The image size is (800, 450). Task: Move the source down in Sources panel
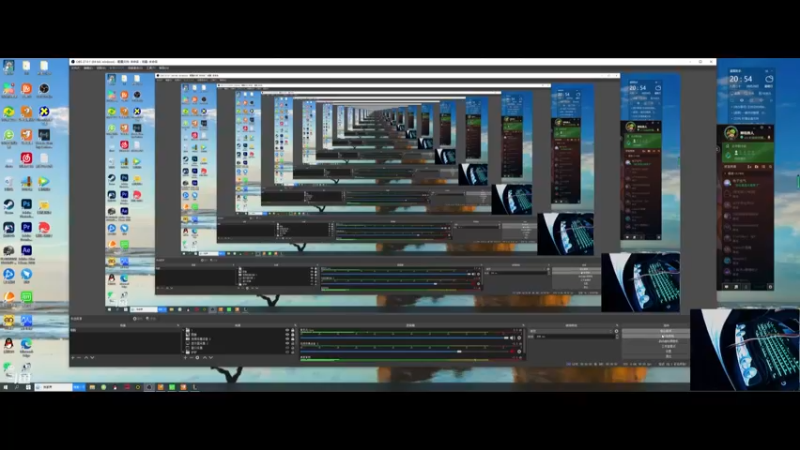pos(211,358)
